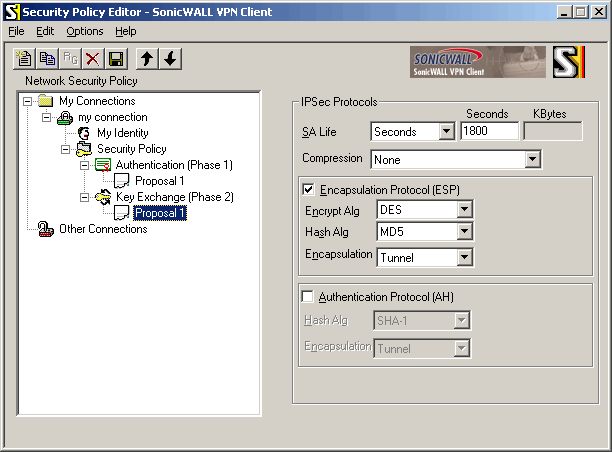Click the Move Up arrow icon
This screenshot has width=612, height=452.
pyautogui.click(x=147, y=59)
